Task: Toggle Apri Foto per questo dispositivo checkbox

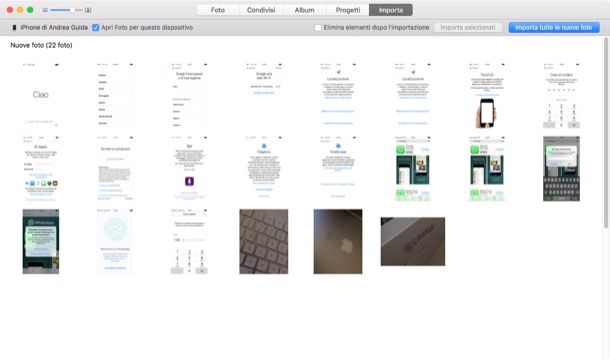Action: pyautogui.click(x=96, y=28)
